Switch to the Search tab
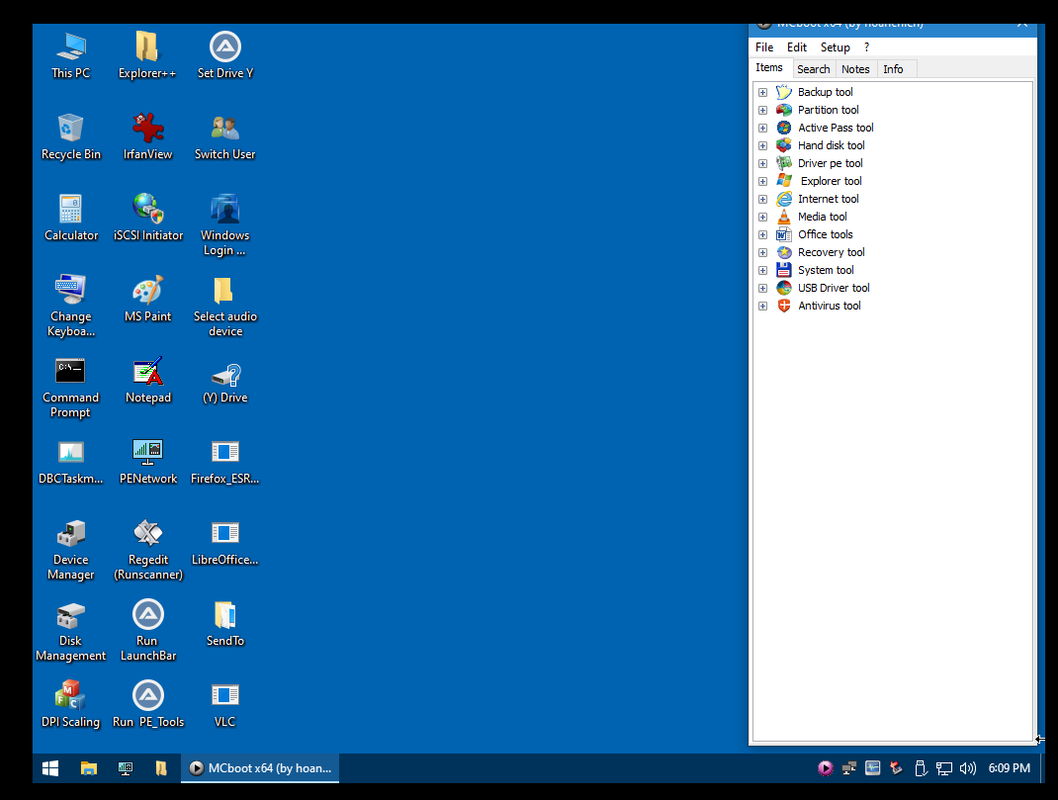Image resolution: width=1058 pixels, height=800 pixels. tap(813, 69)
